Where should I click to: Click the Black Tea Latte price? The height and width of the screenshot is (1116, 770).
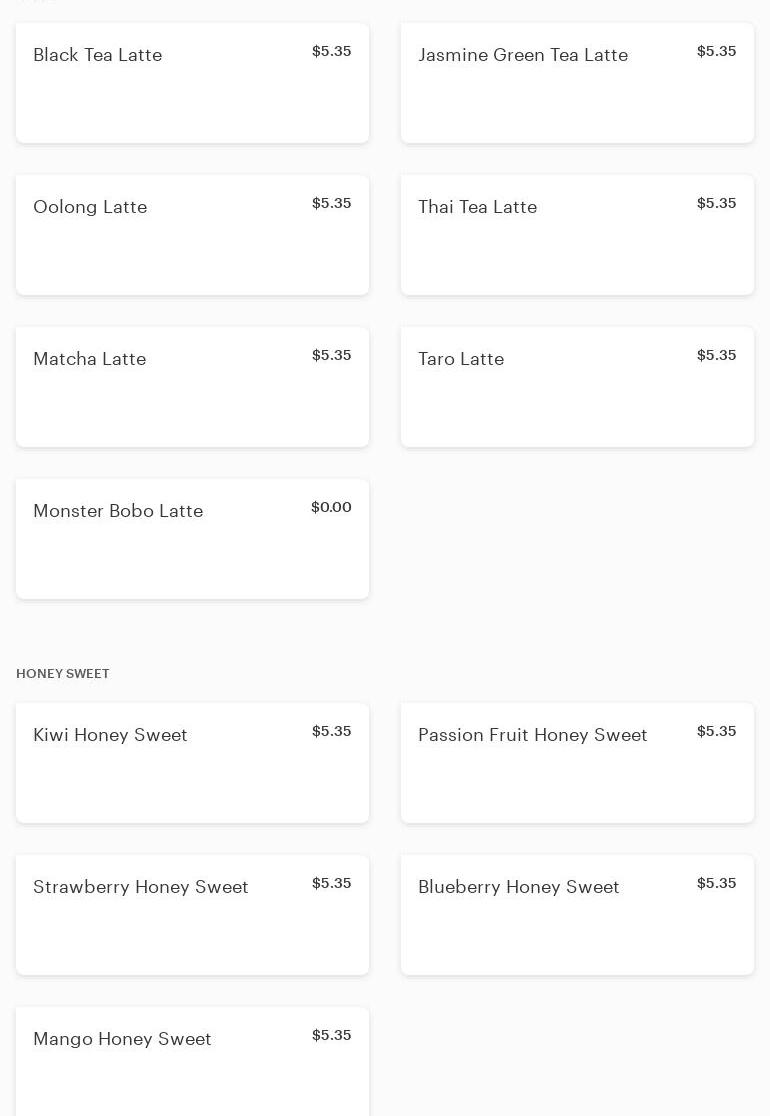coord(331,51)
